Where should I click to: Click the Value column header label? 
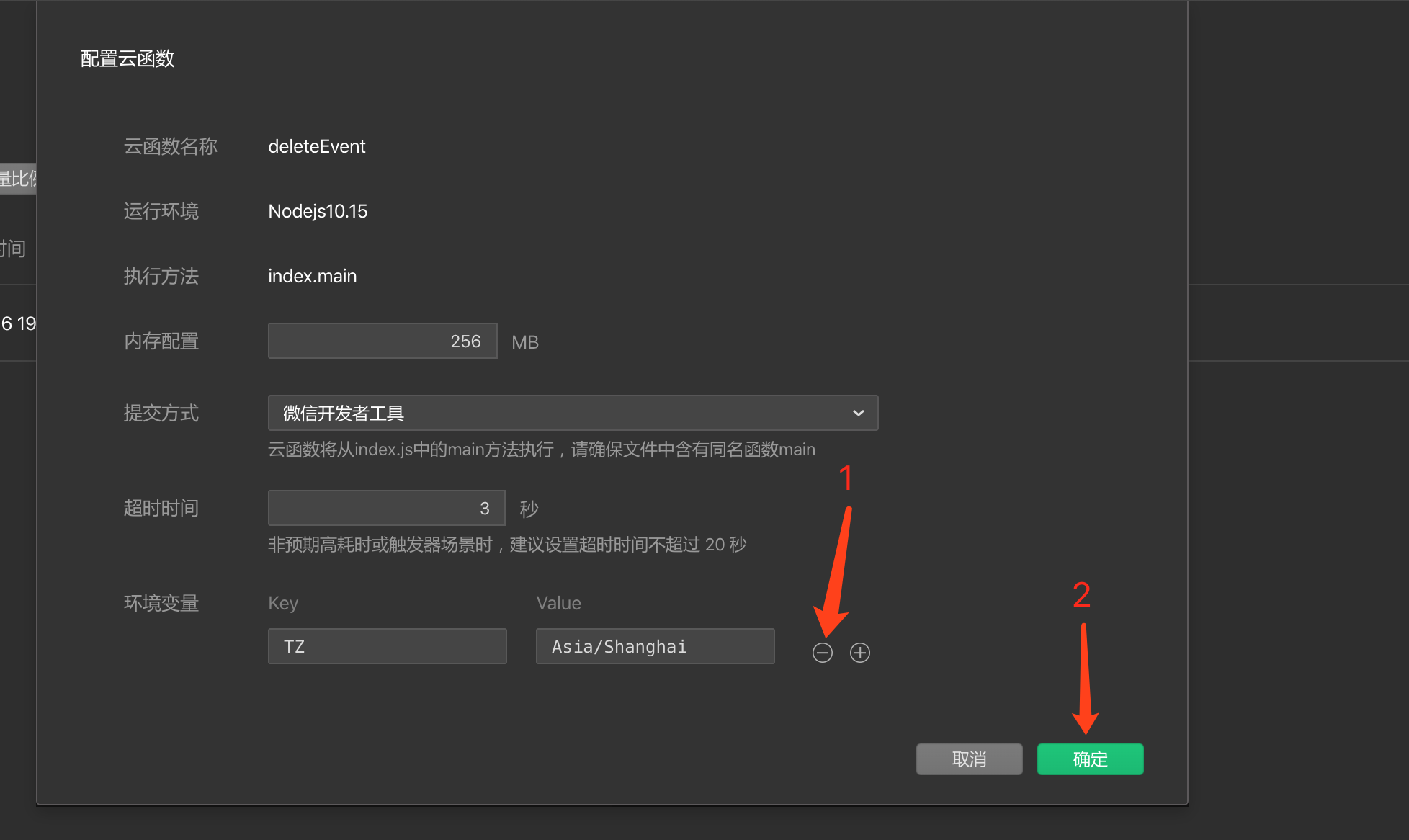coord(558,603)
